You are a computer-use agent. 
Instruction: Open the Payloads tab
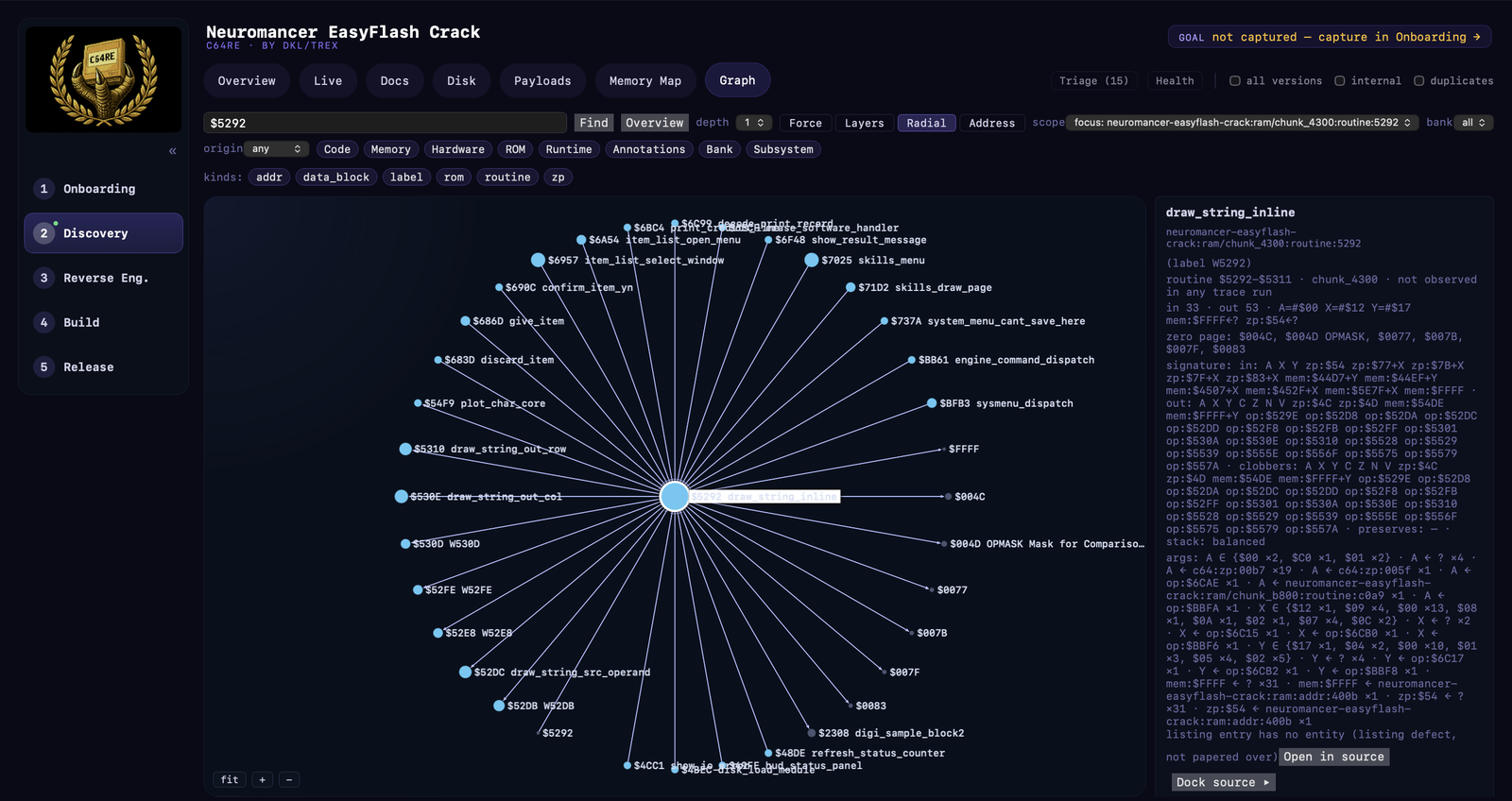542,80
